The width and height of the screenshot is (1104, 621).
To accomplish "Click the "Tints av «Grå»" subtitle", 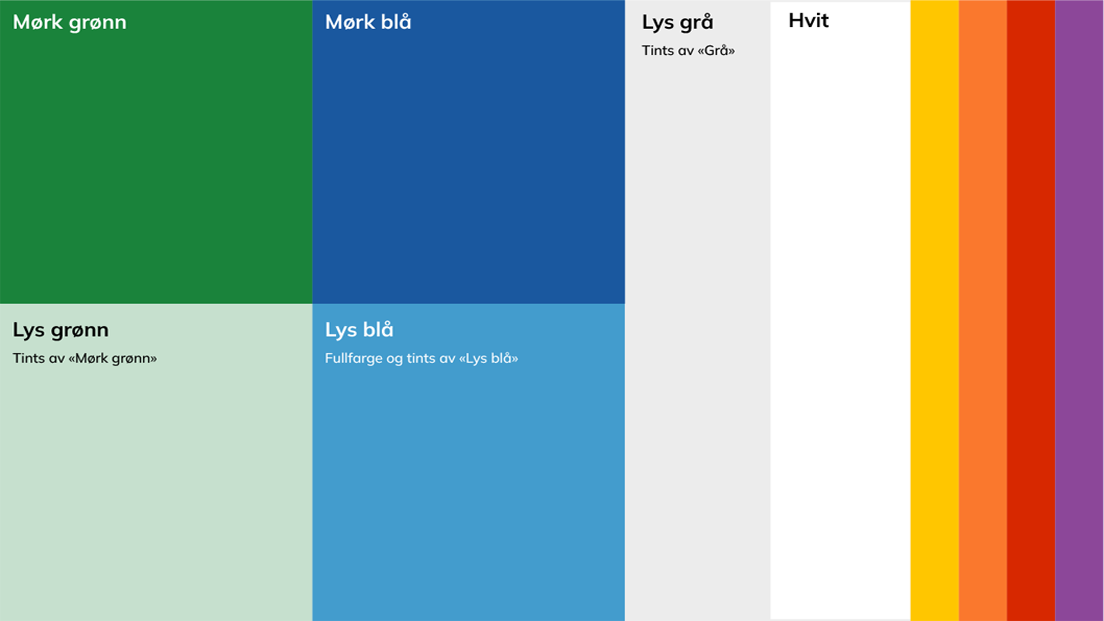I will point(688,50).
